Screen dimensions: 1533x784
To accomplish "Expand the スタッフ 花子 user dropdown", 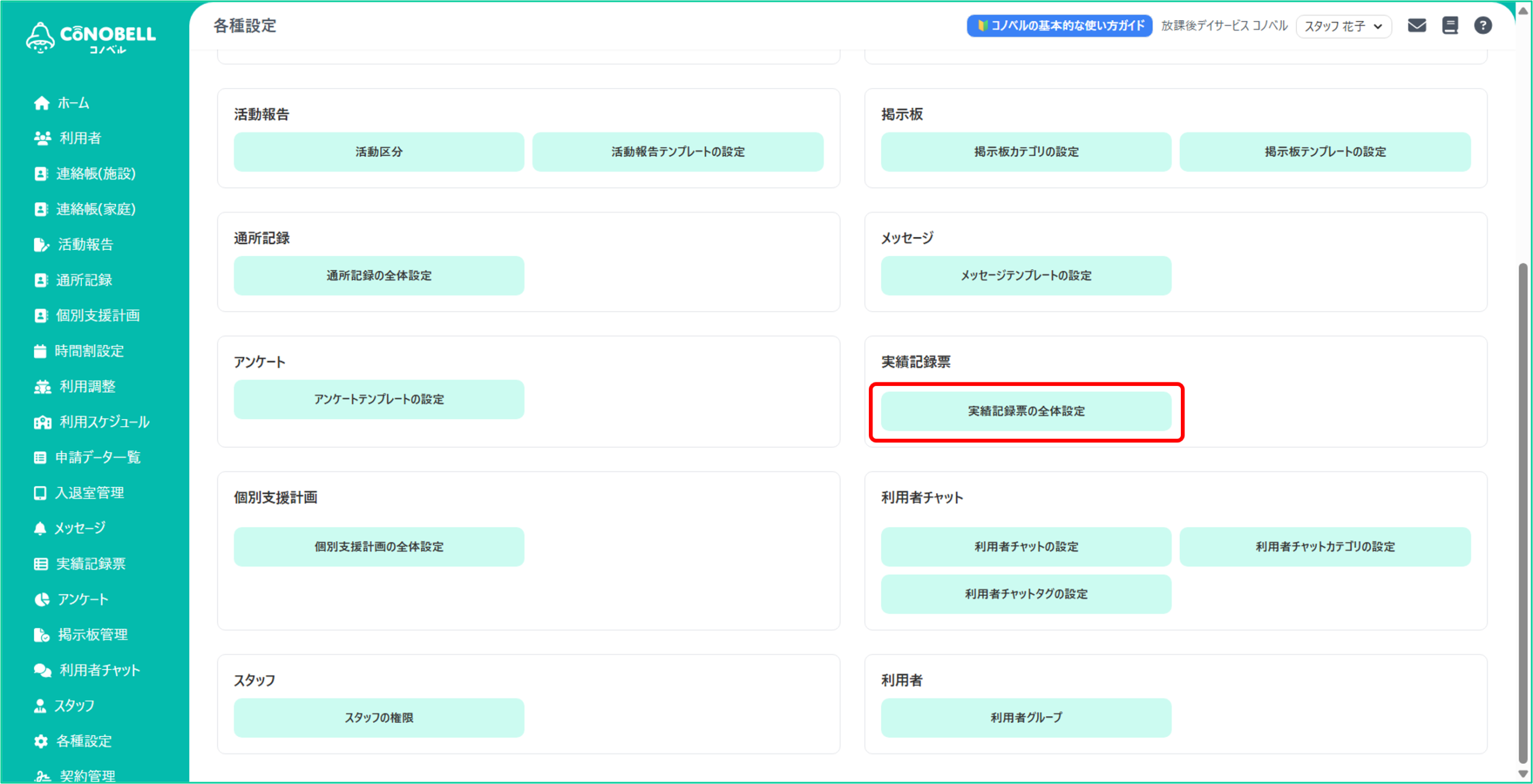I will pos(1343,26).
